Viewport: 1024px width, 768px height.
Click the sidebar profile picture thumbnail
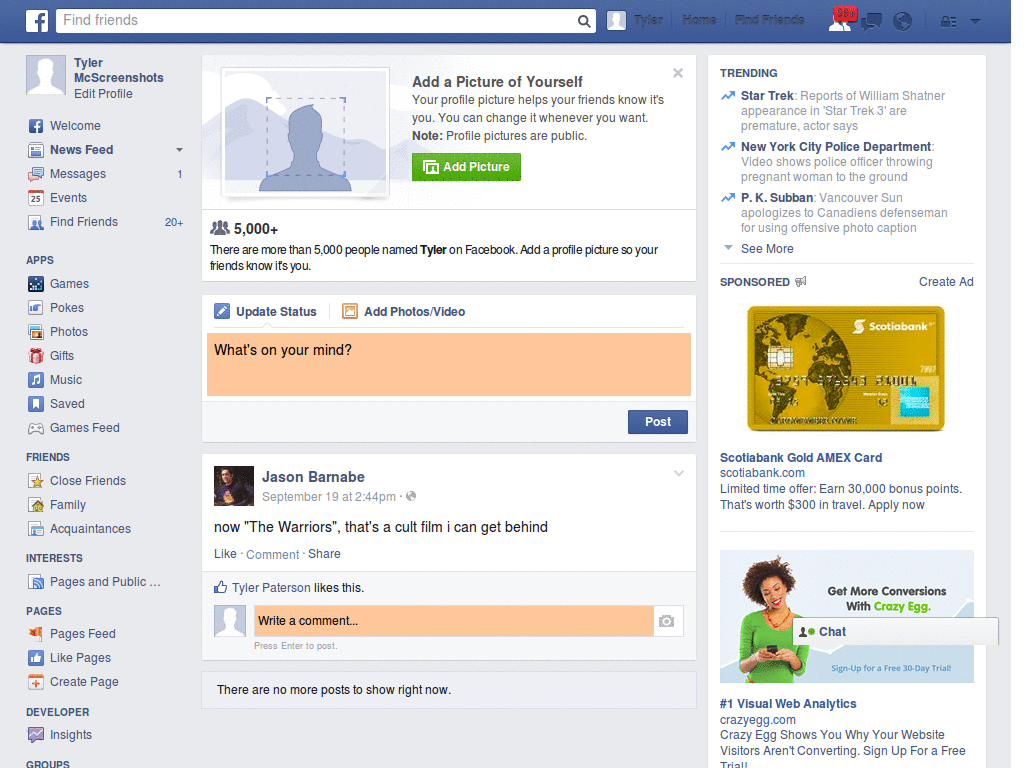46,75
